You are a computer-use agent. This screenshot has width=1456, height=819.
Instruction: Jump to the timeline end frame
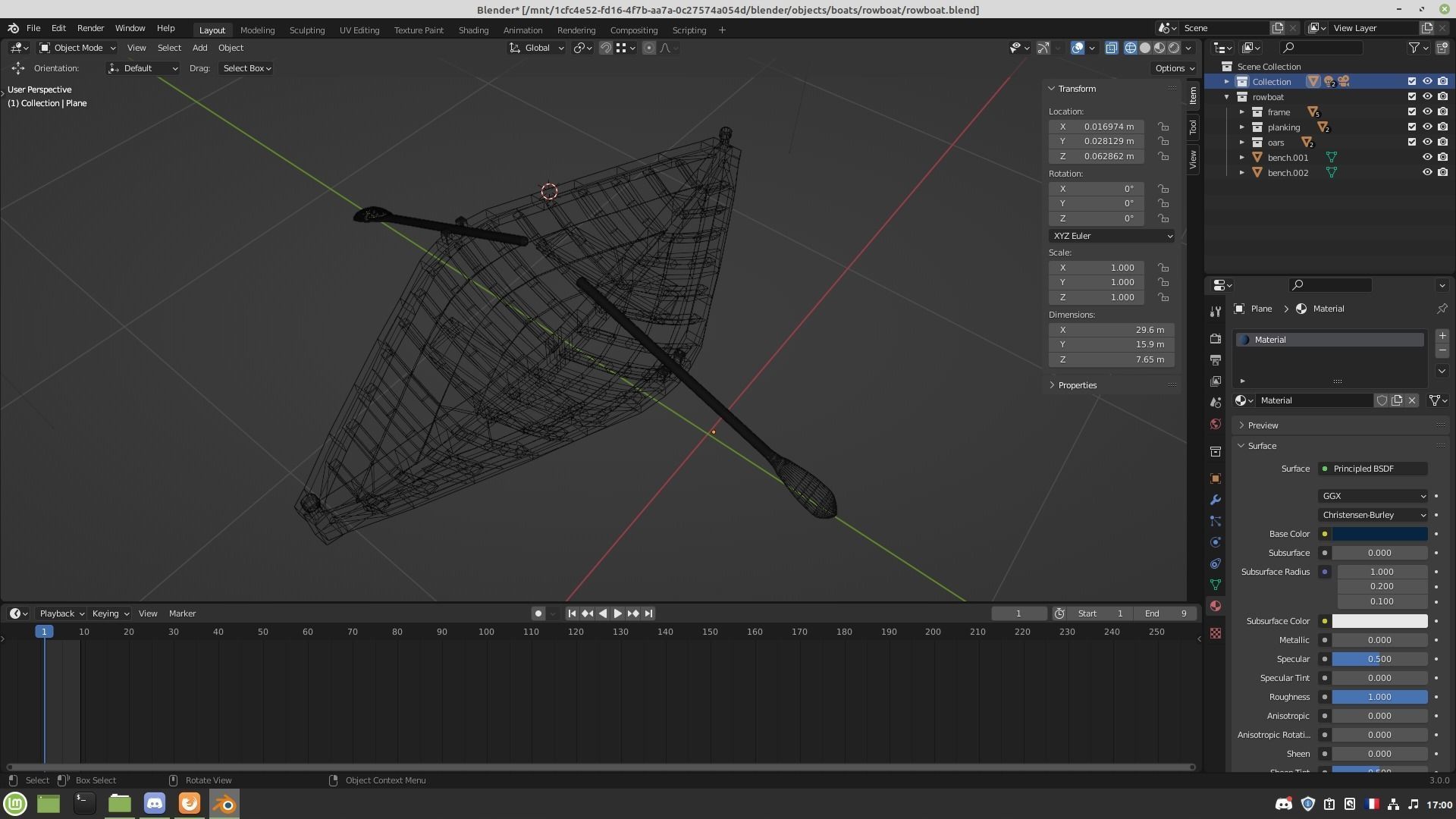click(x=648, y=613)
